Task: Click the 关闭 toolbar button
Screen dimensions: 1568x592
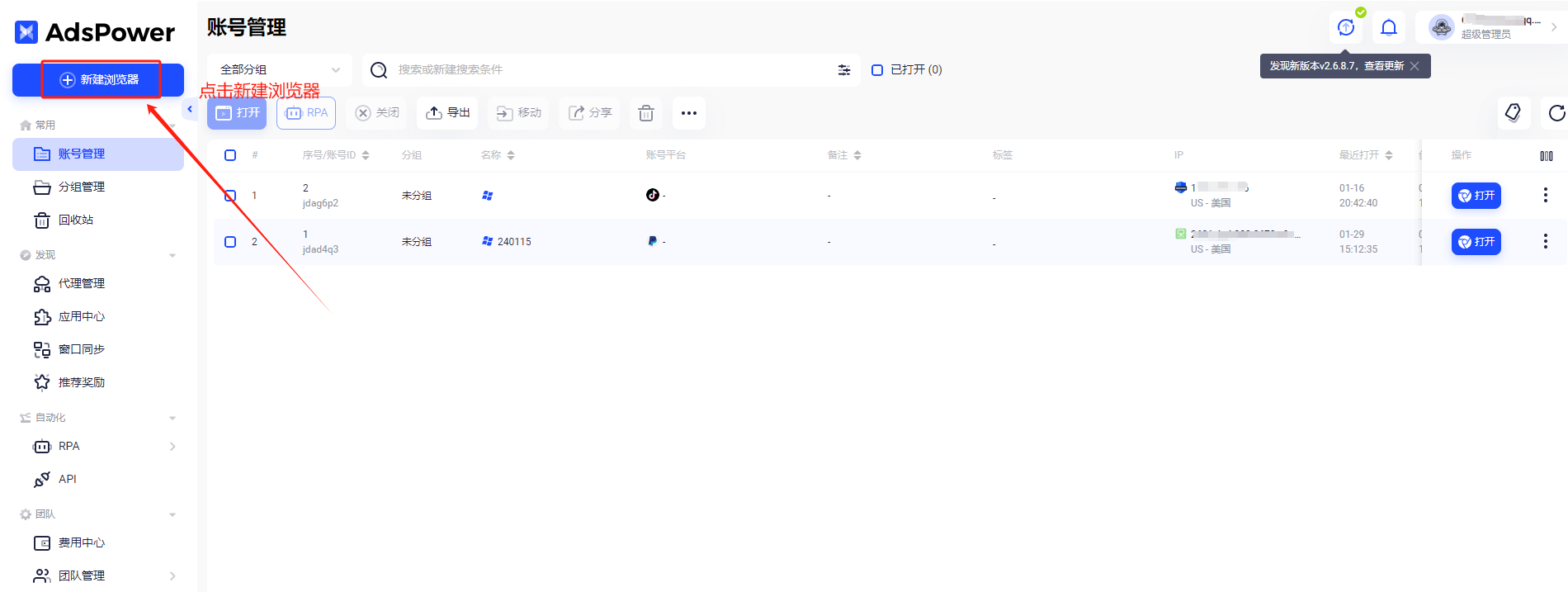Action: click(x=377, y=113)
